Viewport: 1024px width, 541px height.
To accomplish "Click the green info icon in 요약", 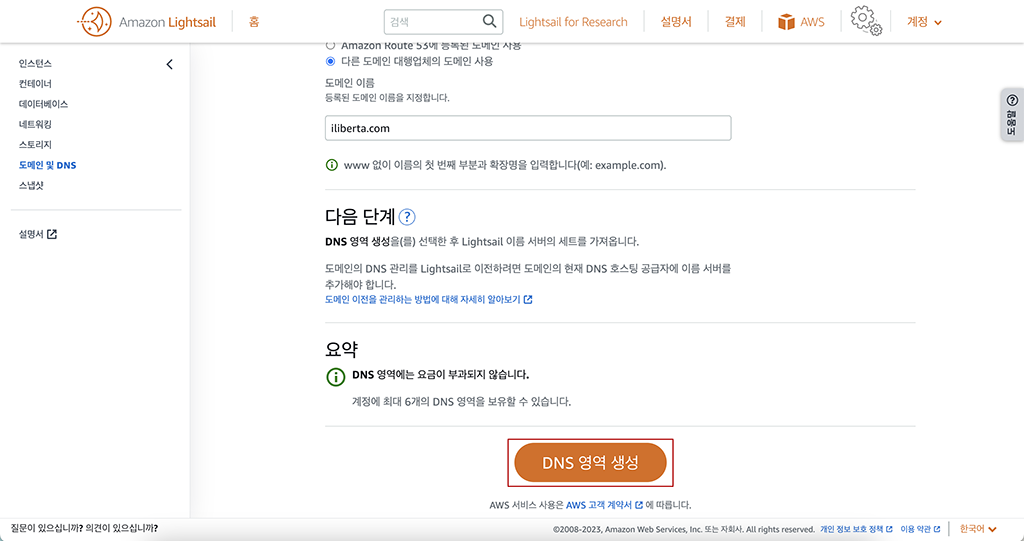I will [x=336, y=377].
